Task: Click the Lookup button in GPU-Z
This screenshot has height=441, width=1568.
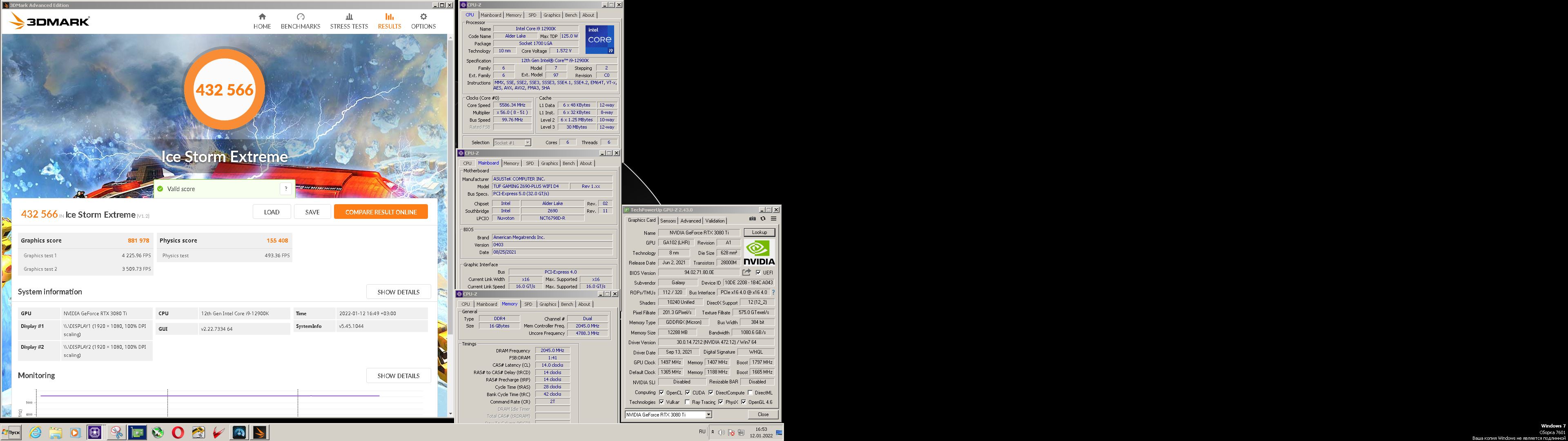Action: click(x=759, y=232)
